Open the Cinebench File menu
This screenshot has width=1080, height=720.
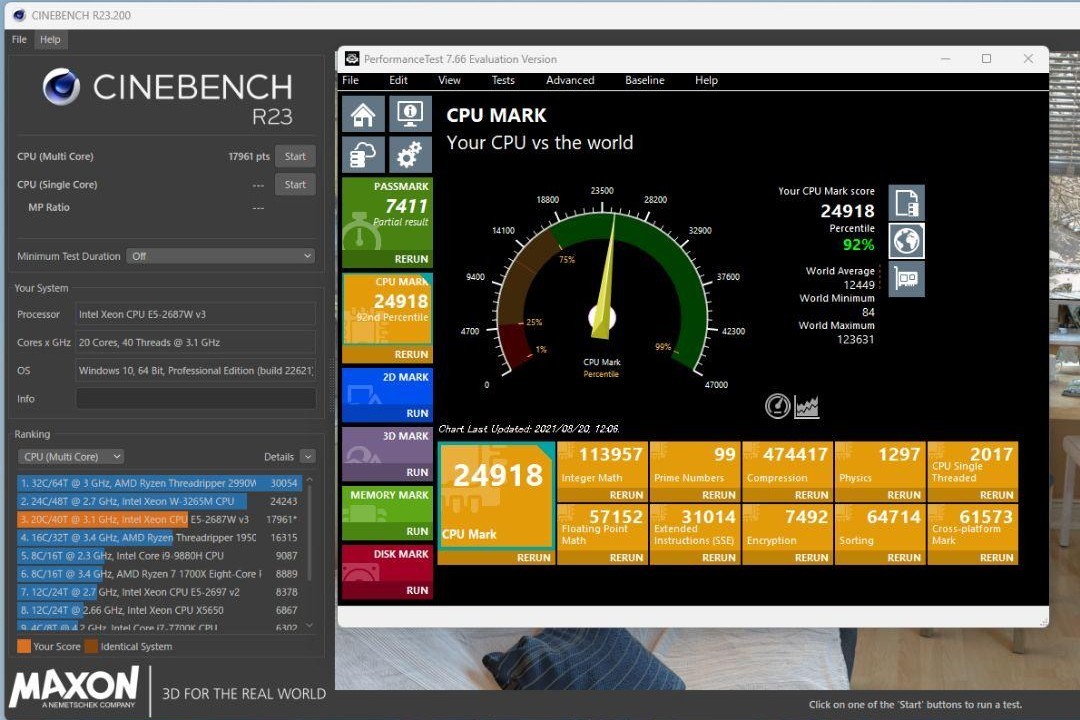tap(19, 39)
